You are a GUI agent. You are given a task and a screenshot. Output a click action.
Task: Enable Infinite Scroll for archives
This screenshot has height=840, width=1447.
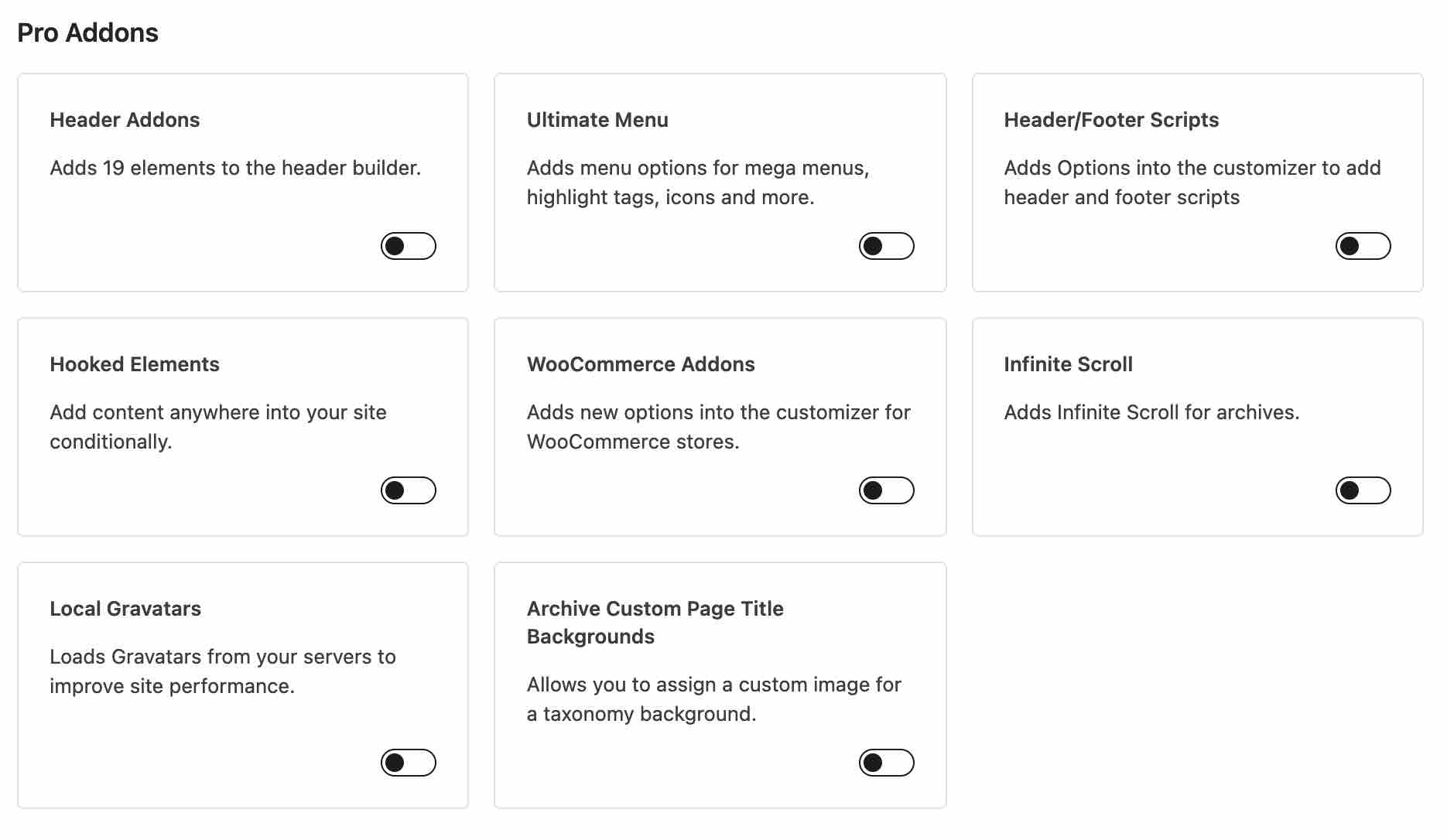tap(1363, 490)
